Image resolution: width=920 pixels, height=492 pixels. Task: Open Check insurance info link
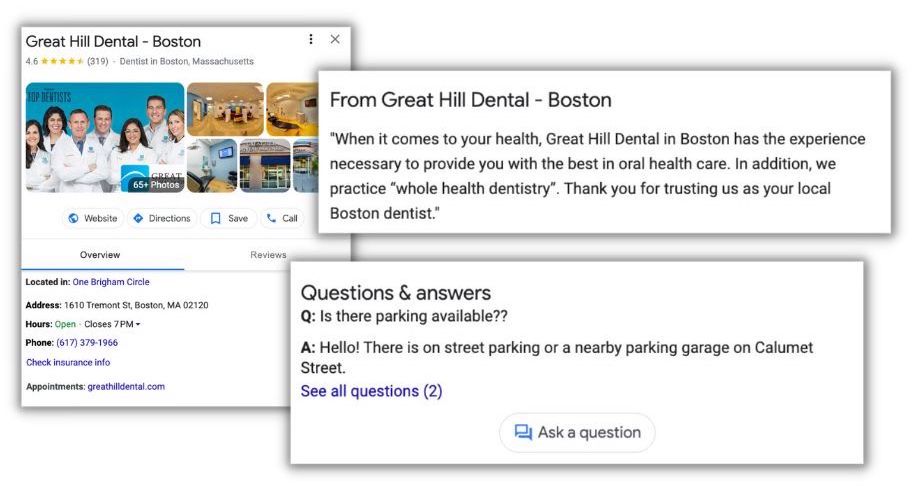[x=68, y=362]
